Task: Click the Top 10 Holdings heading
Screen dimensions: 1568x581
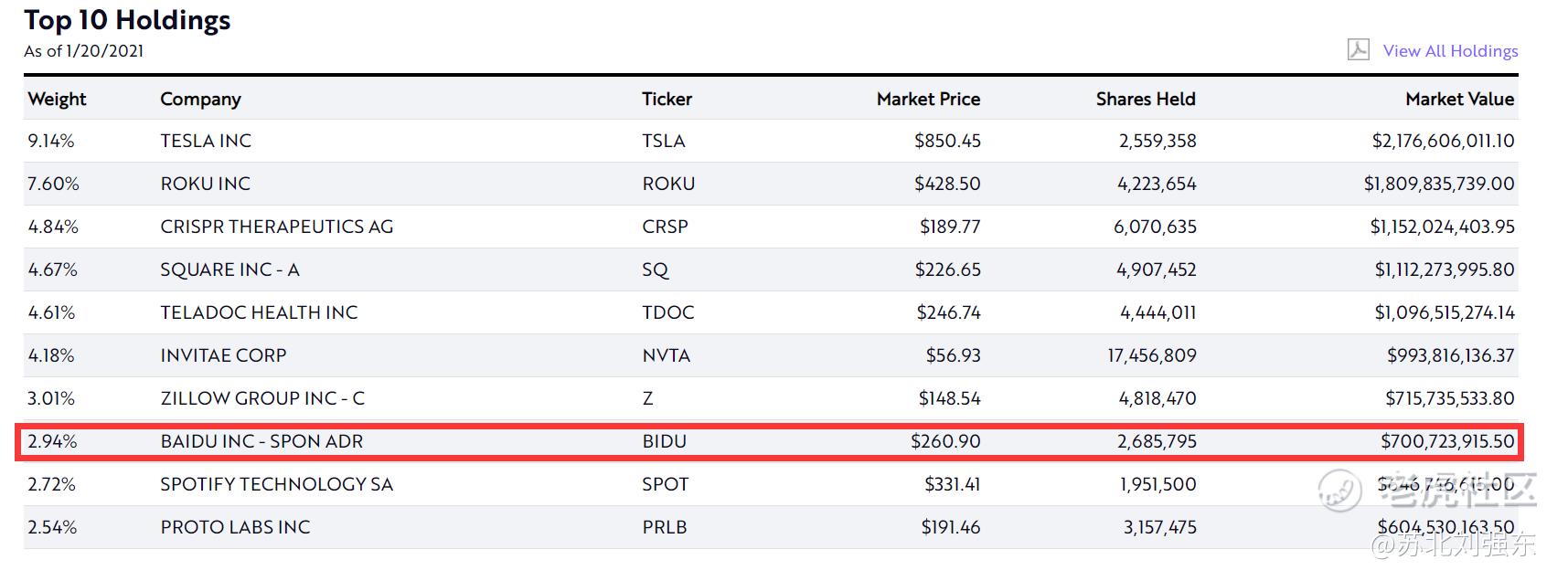Action: pos(127,20)
